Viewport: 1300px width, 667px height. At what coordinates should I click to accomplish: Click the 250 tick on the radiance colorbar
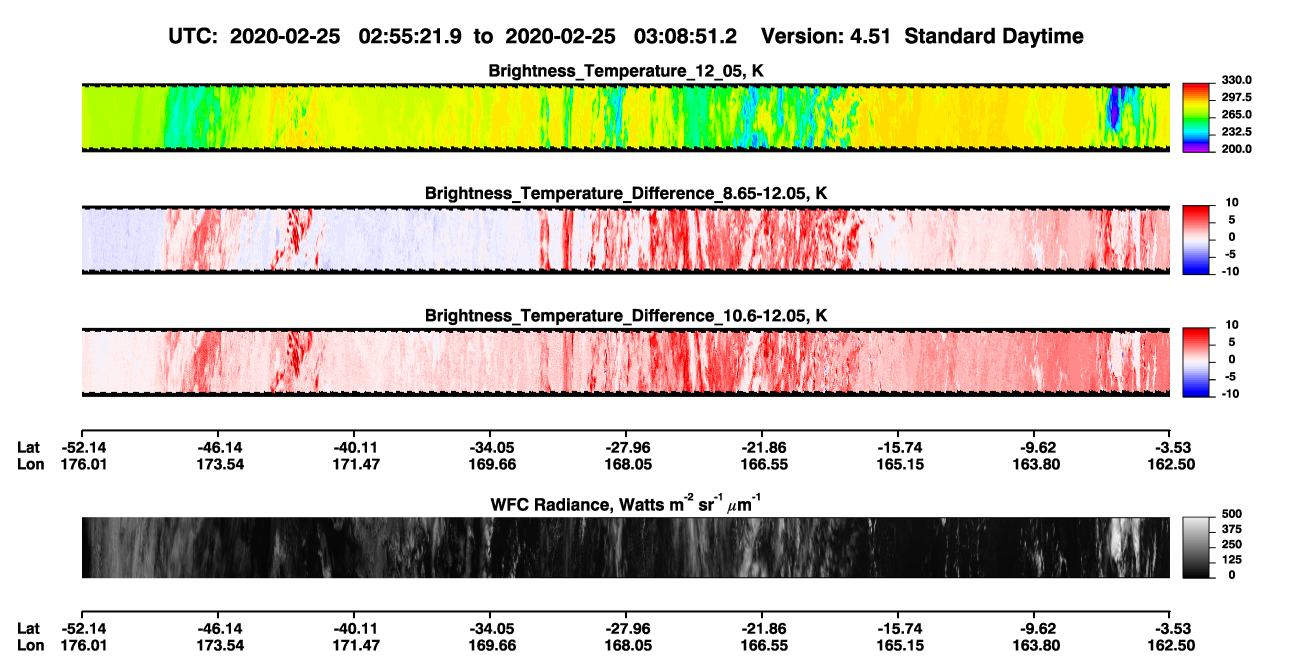[x=1232, y=543]
